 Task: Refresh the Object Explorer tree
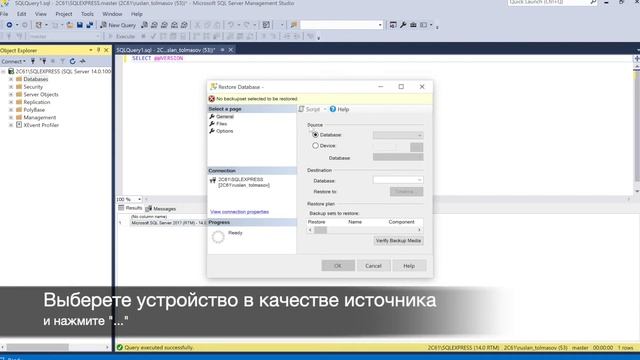(x=73, y=61)
